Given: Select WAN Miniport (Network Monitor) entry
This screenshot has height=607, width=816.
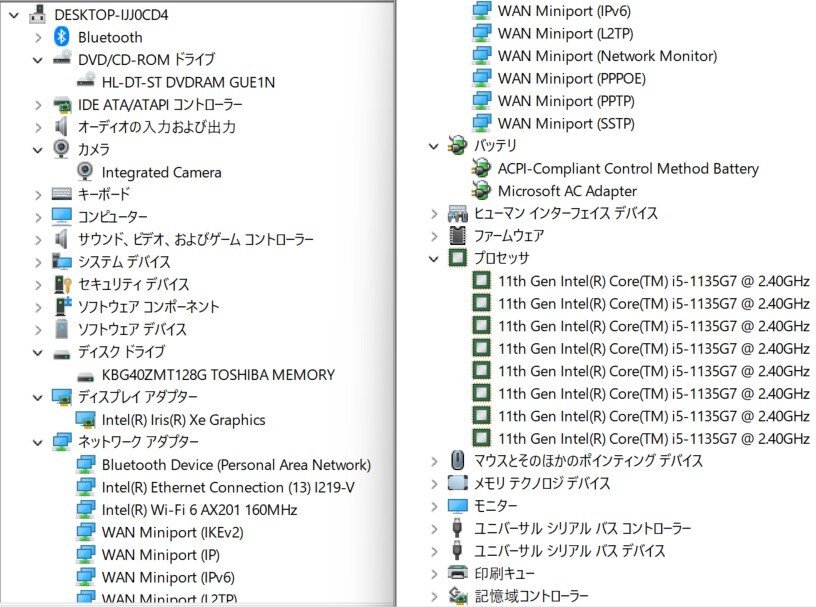Looking at the screenshot, I should coord(607,56).
